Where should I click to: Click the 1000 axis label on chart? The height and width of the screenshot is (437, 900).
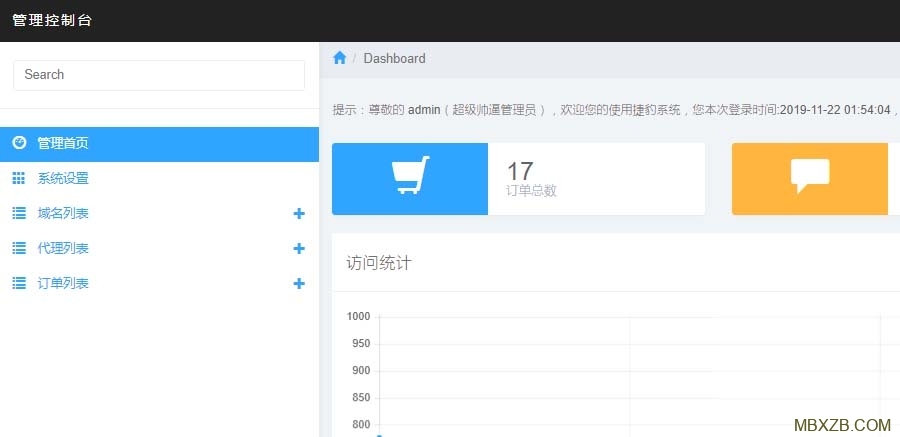pos(359,316)
